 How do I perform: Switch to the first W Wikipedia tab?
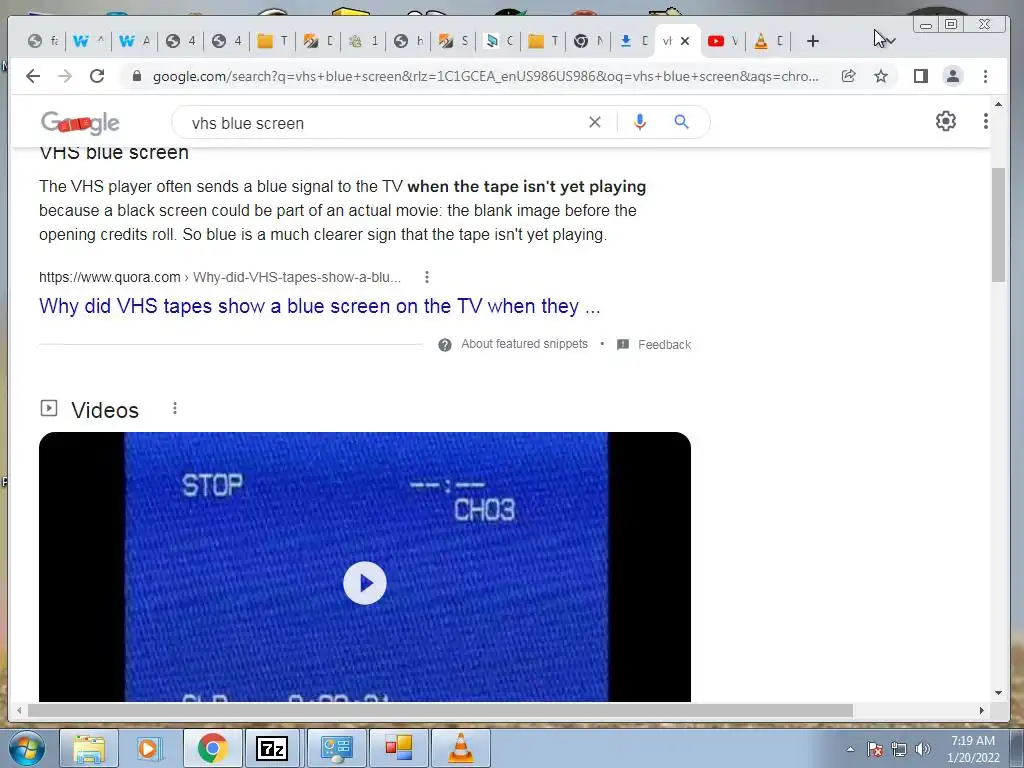88,41
